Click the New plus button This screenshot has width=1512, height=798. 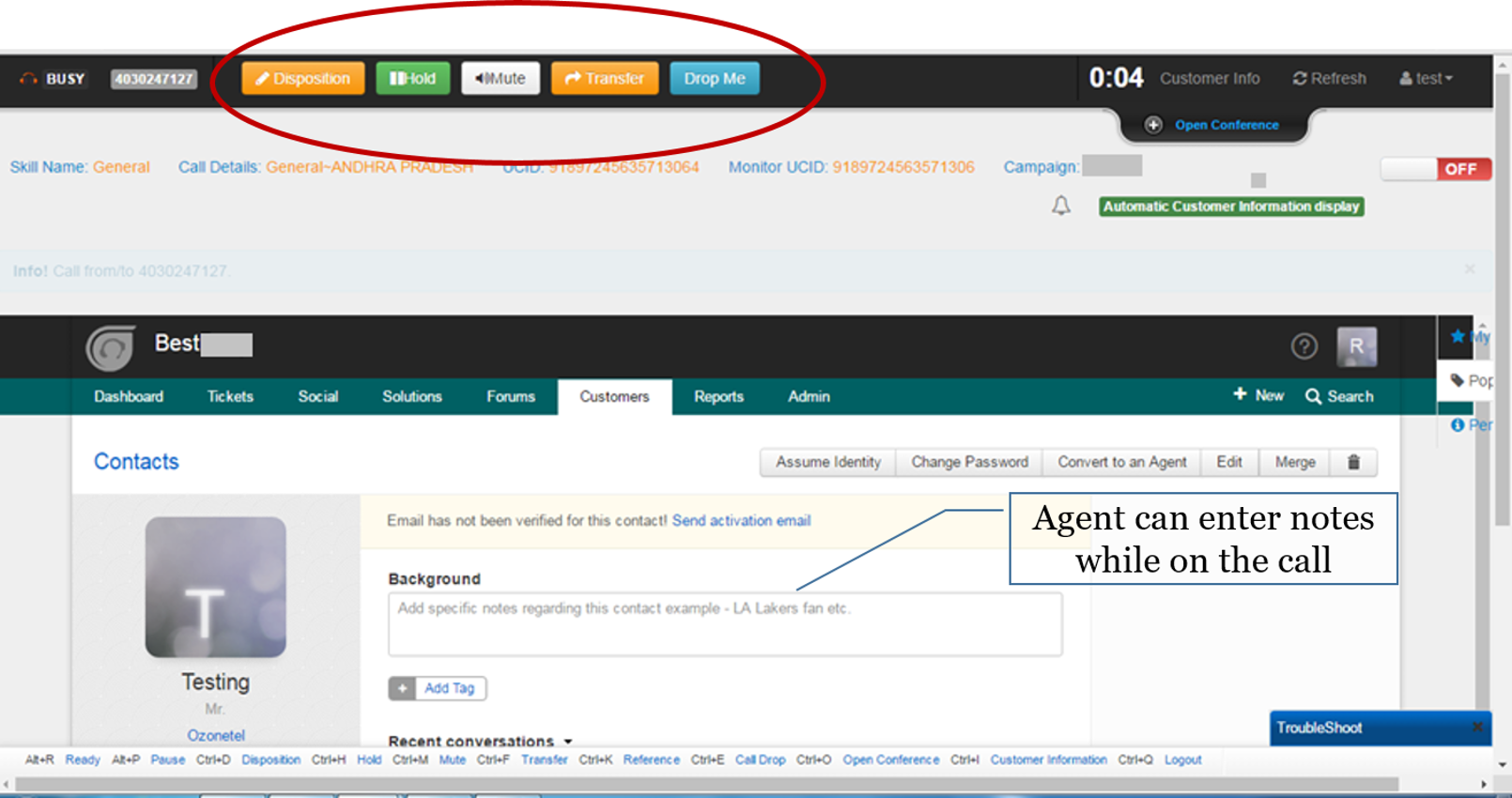point(1258,395)
